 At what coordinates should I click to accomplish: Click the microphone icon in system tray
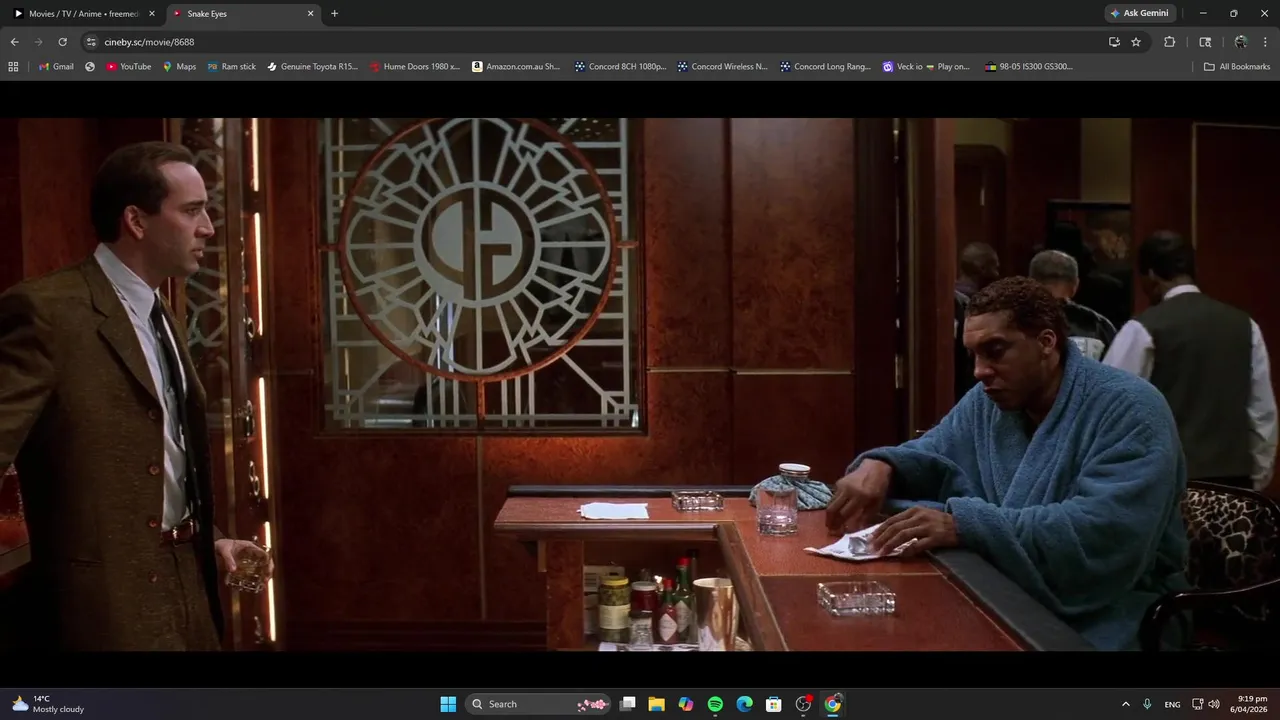(x=1147, y=704)
